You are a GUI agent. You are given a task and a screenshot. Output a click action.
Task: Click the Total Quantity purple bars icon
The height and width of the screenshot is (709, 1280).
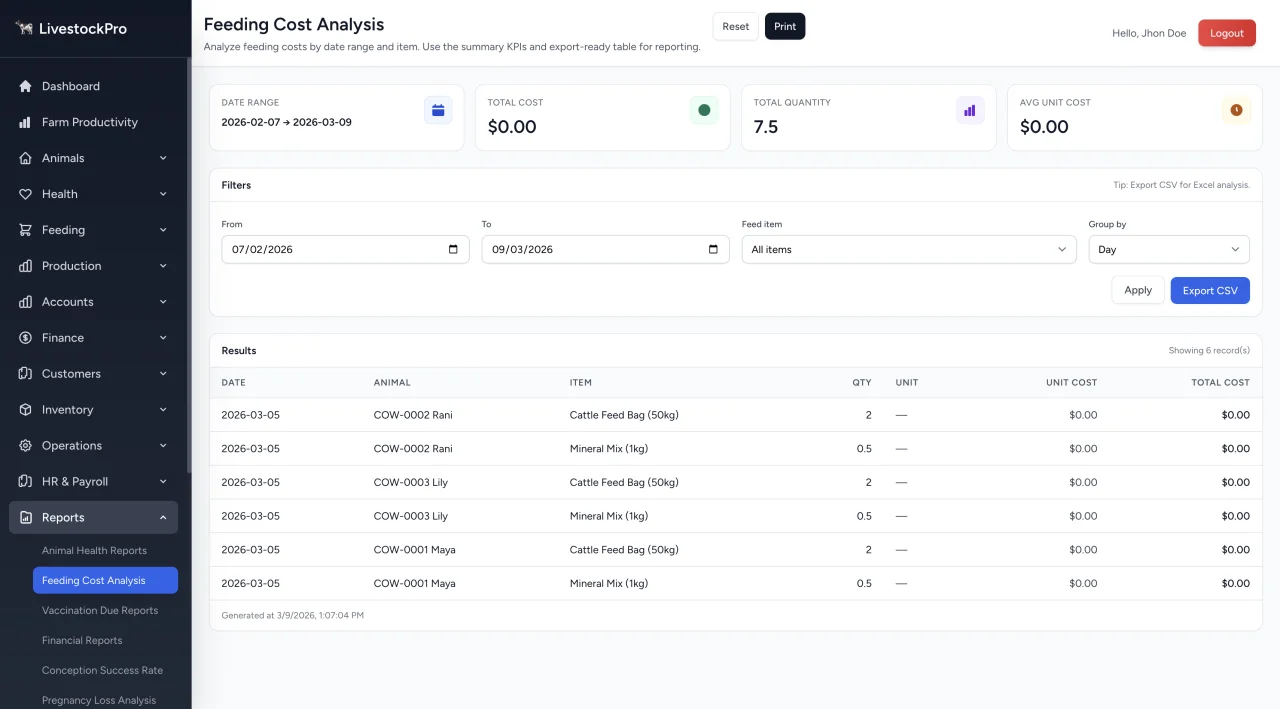tap(970, 110)
